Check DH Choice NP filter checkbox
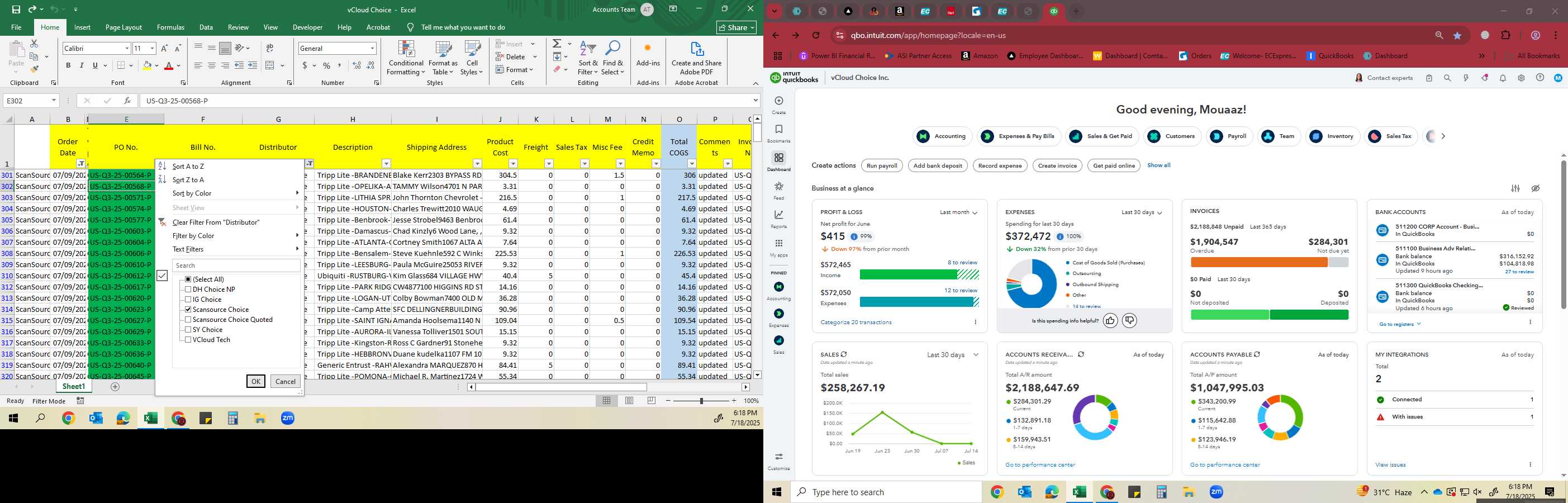The width and height of the screenshot is (1568, 503). (x=188, y=290)
